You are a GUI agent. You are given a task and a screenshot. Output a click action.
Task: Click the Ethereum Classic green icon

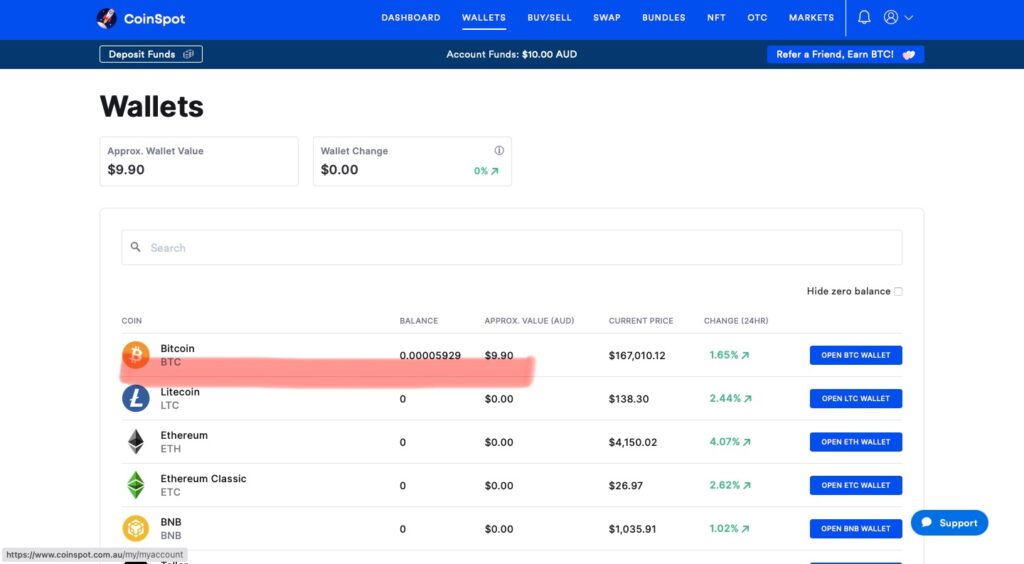click(x=136, y=485)
